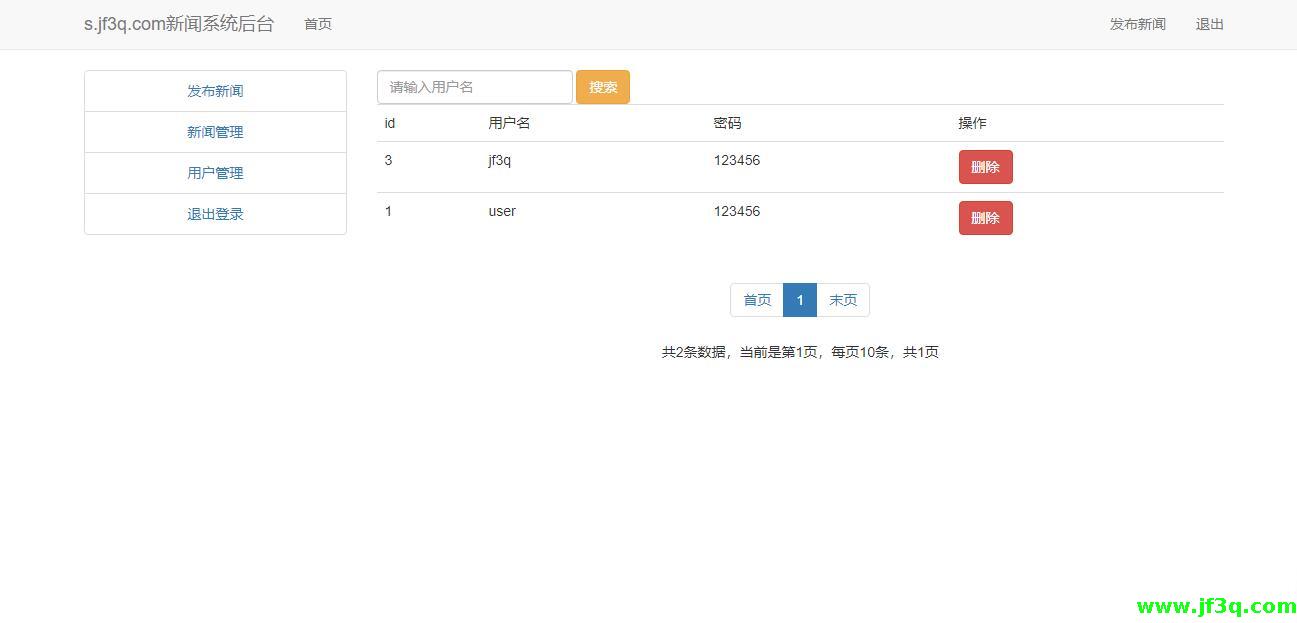Click the username search input field
This screenshot has height=623, width=1297.
474,87
